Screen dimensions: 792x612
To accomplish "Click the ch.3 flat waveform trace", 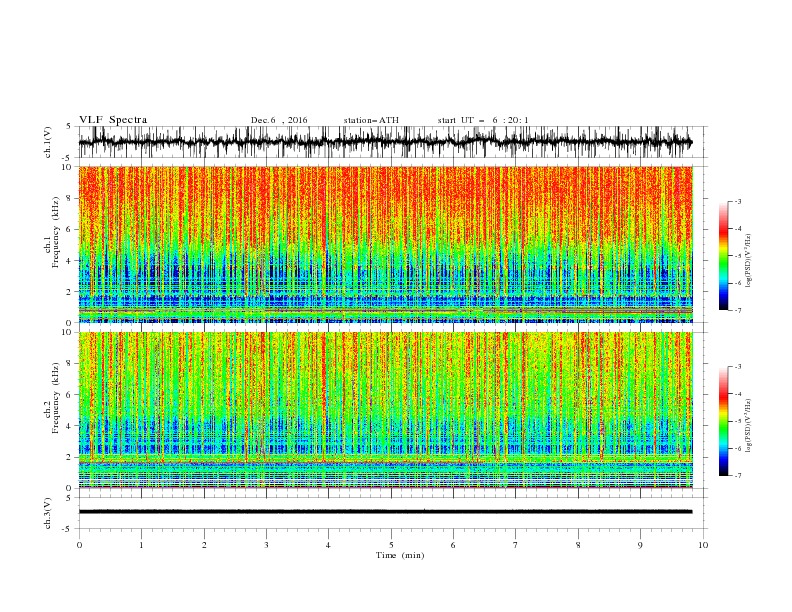I will [x=385, y=512].
